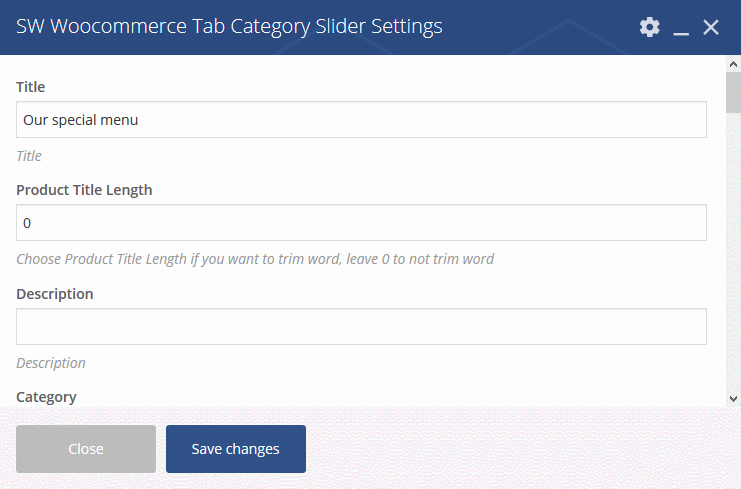Image resolution: width=741 pixels, height=489 pixels.
Task: Click the italic 'Description' hint text
Action: [51, 363]
